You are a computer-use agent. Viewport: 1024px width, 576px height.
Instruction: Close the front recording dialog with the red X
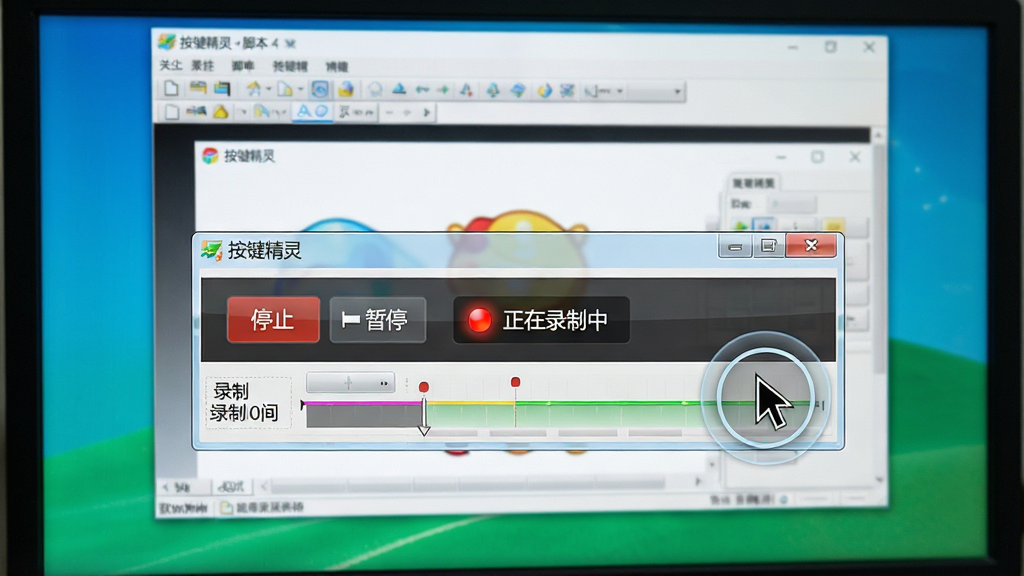(811, 246)
